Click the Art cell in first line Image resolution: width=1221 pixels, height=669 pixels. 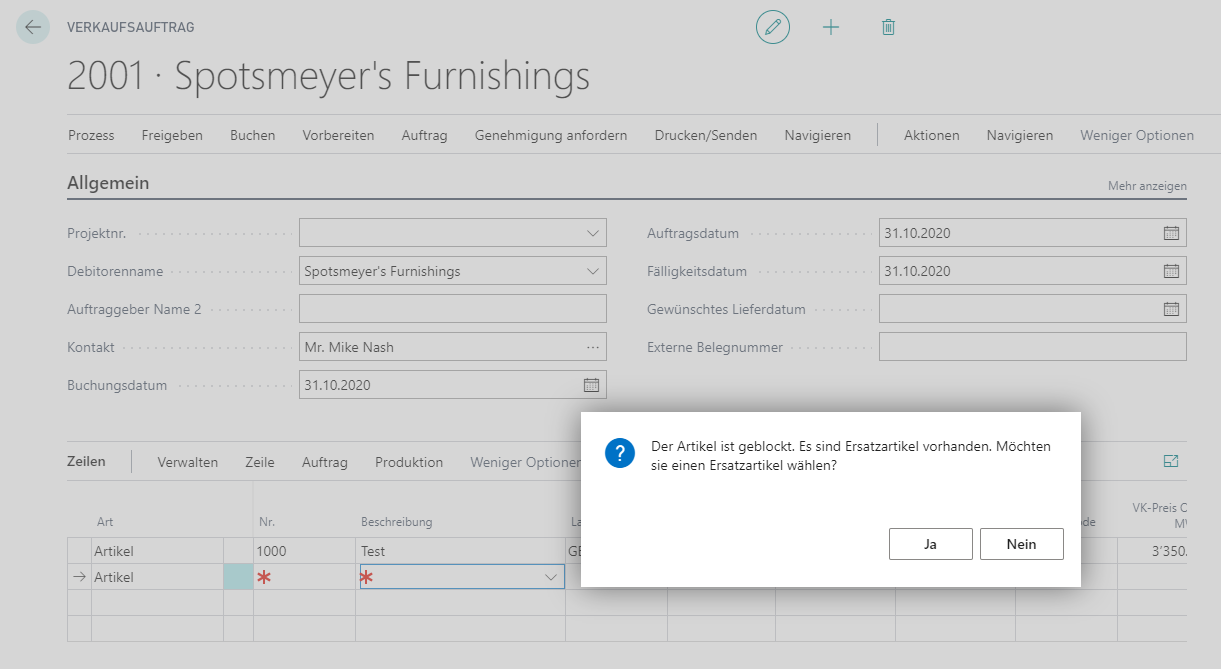[x=157, y=551]
